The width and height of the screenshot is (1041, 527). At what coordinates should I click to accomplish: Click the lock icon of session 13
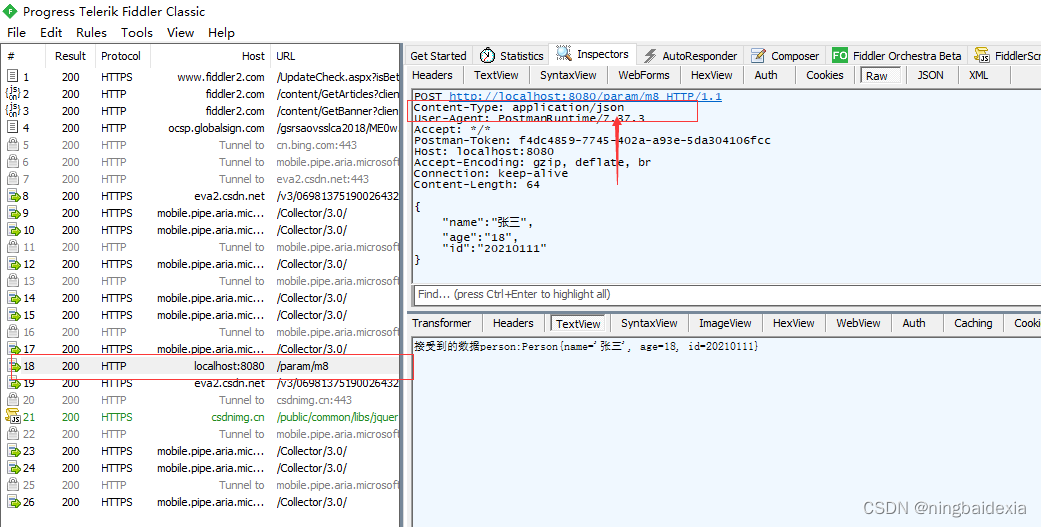[13, 280]
